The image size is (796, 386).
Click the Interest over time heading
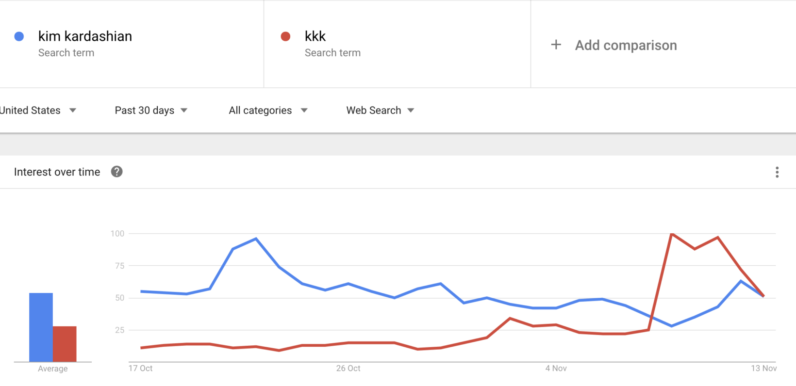[x=57, y=172]
